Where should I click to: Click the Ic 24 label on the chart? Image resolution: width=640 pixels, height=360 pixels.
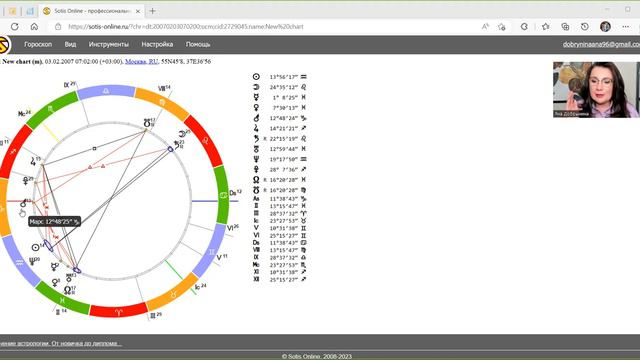200,287
